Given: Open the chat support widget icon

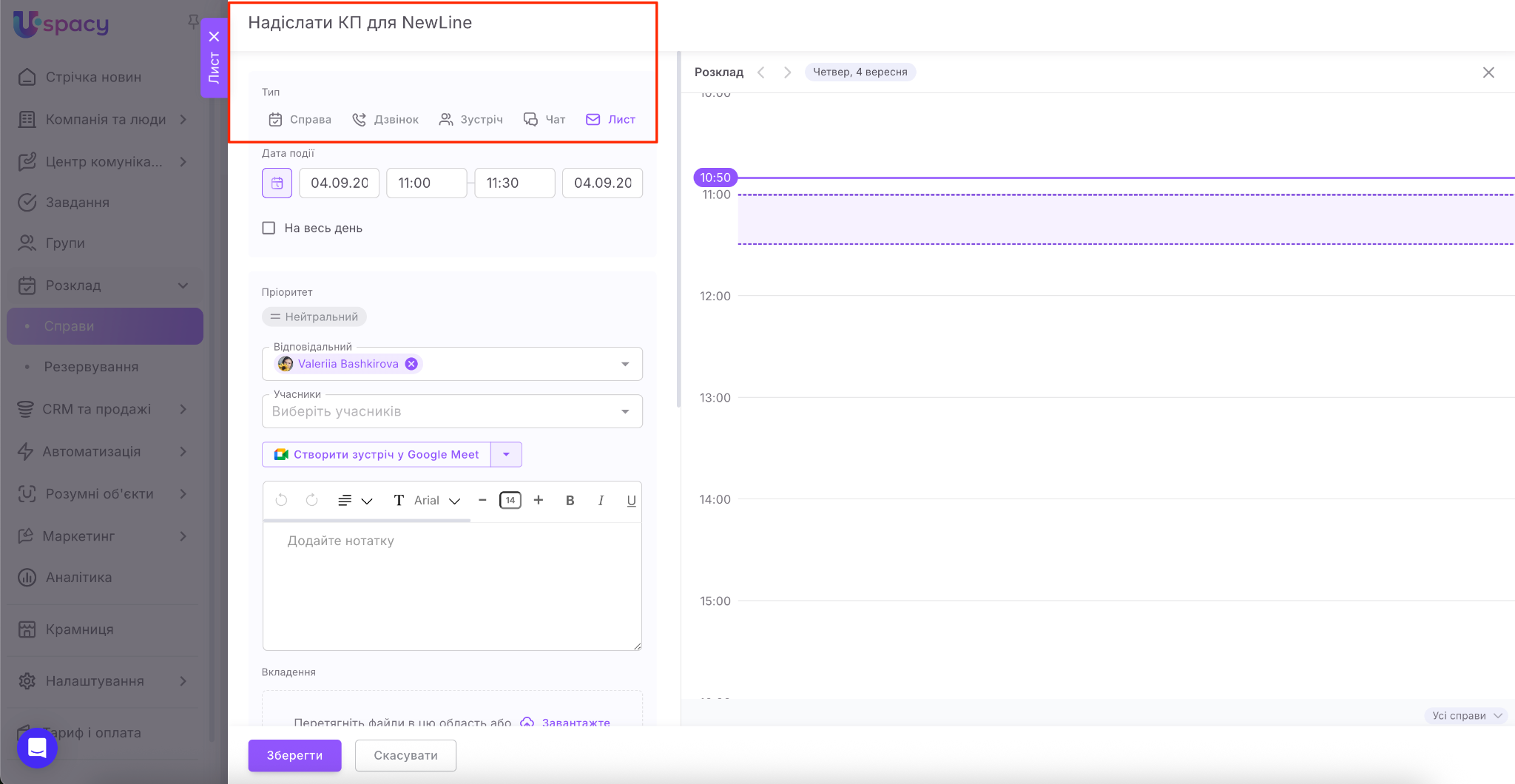Looking at the screenshot, I should point(37,748).
